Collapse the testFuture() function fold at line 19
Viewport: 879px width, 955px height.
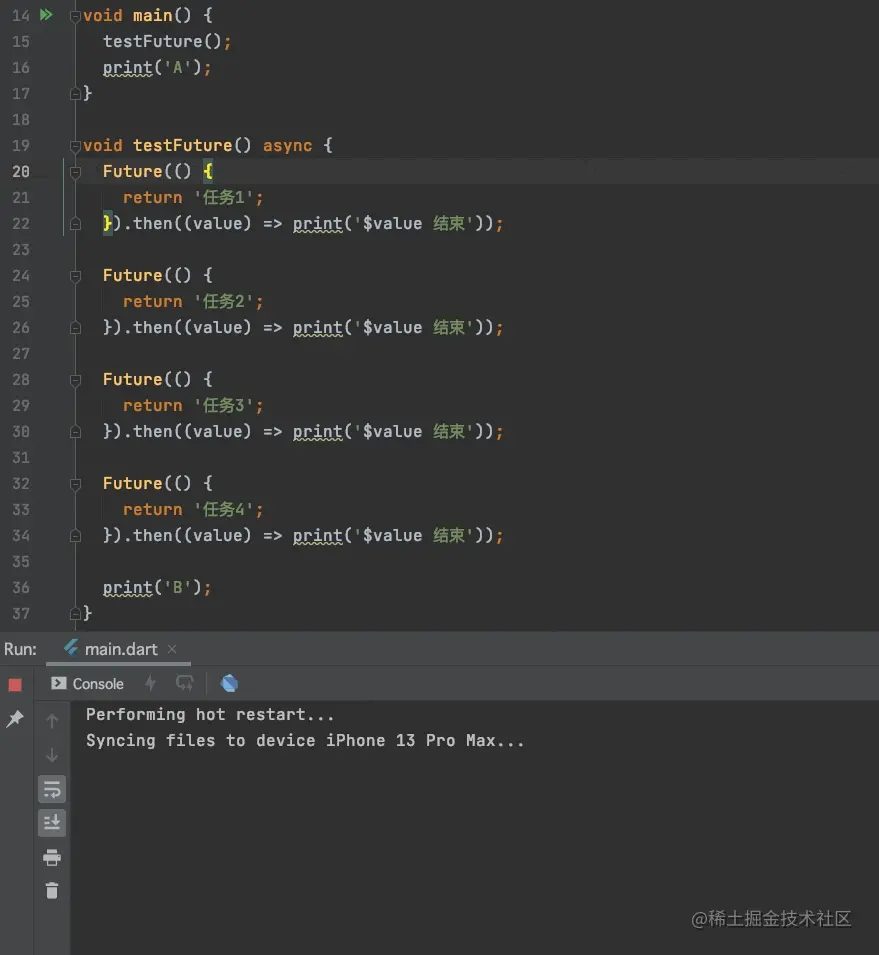pyautogui.click(x=75, y=146)
